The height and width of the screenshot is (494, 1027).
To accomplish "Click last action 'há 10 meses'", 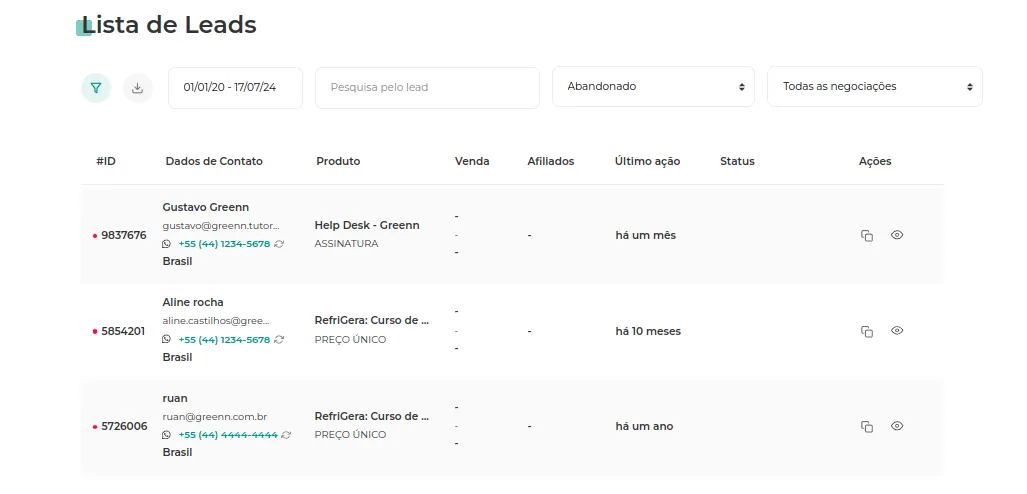I will click(x=648, y=332).
